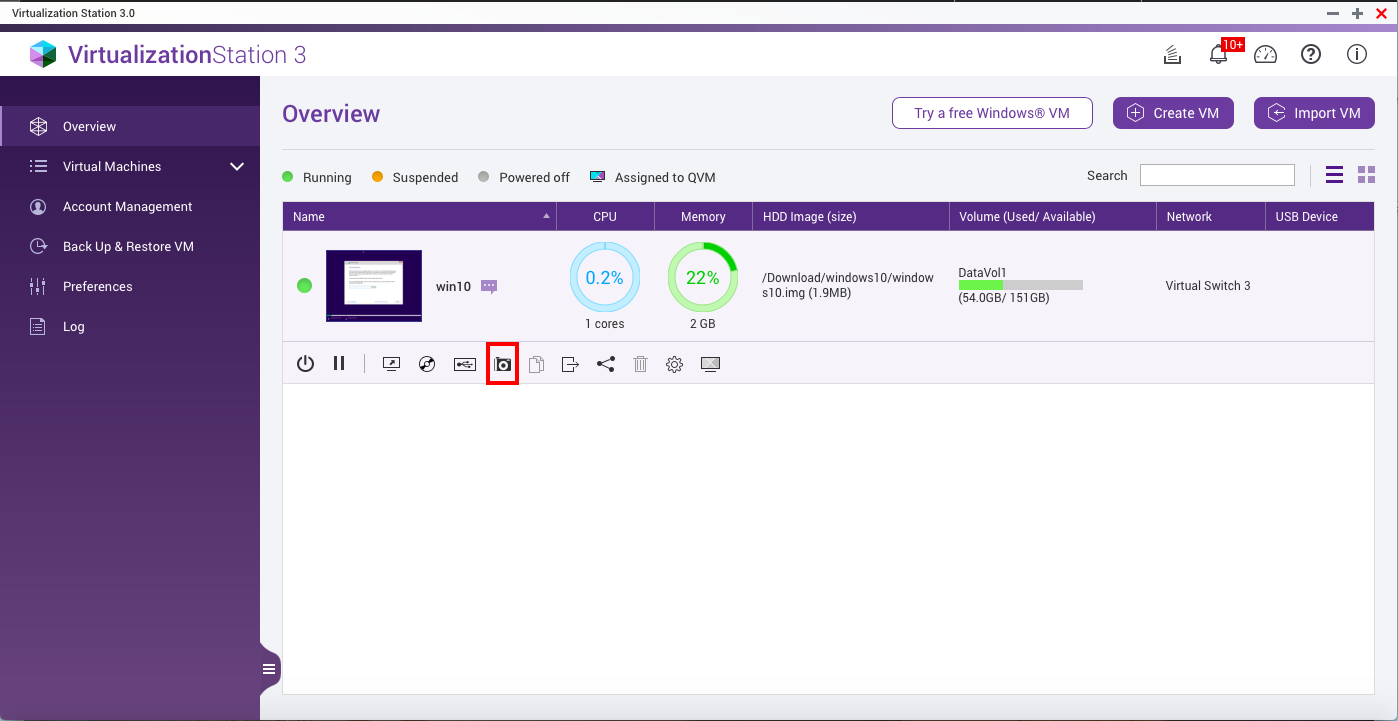Click the VirtualizationStation cube logo

pyautogui.click(x=43, y=54)
